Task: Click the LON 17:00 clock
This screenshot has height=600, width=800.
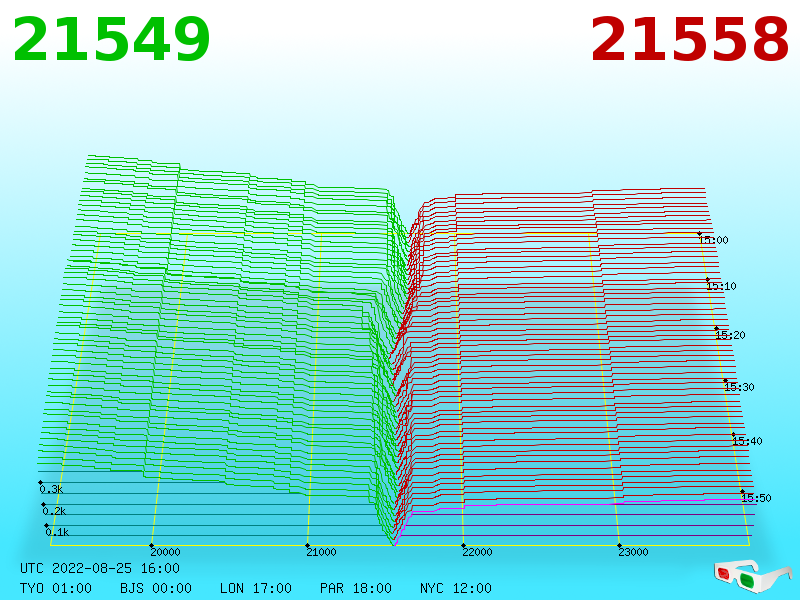Action: click(256, 588)
